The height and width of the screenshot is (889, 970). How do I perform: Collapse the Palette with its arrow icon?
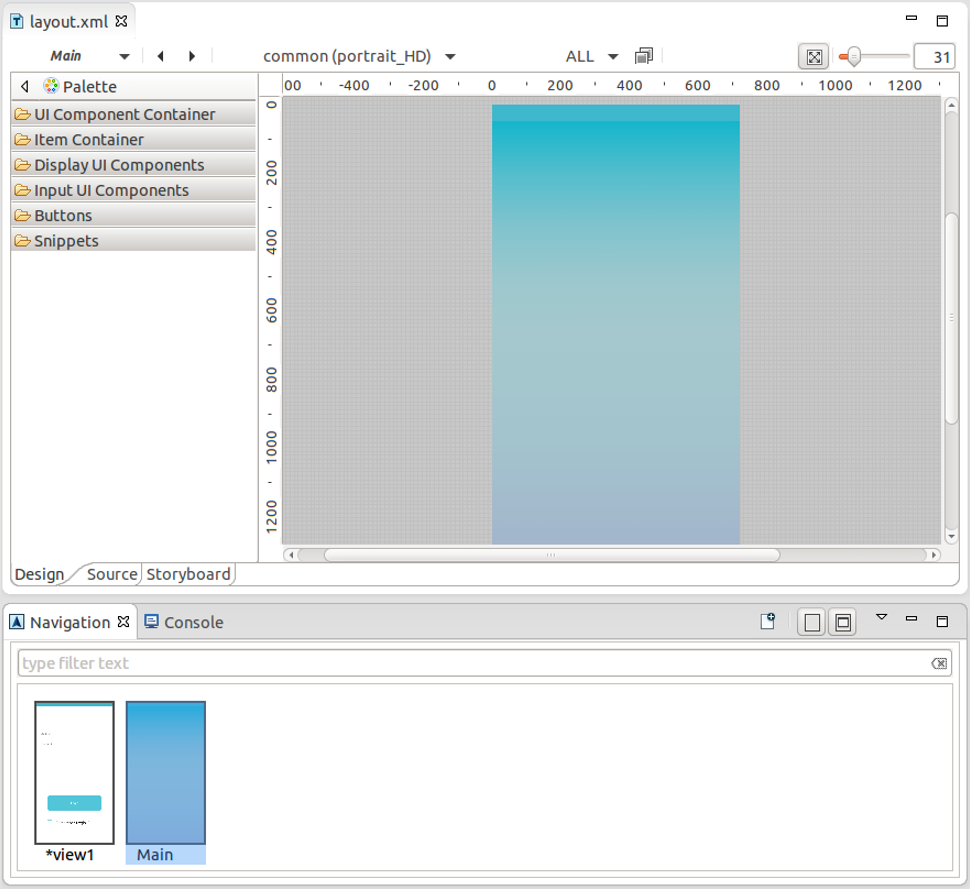coord(25,87)
